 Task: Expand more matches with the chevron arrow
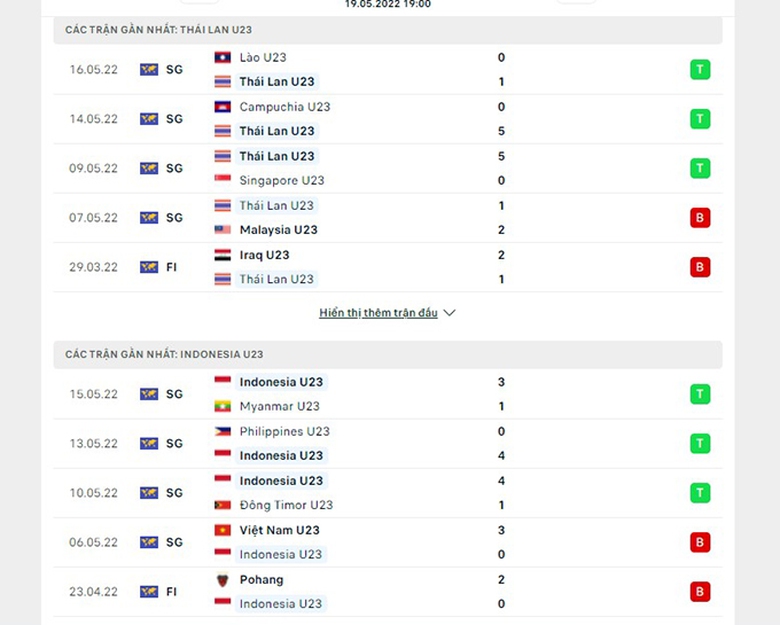[x=449, y=313]
